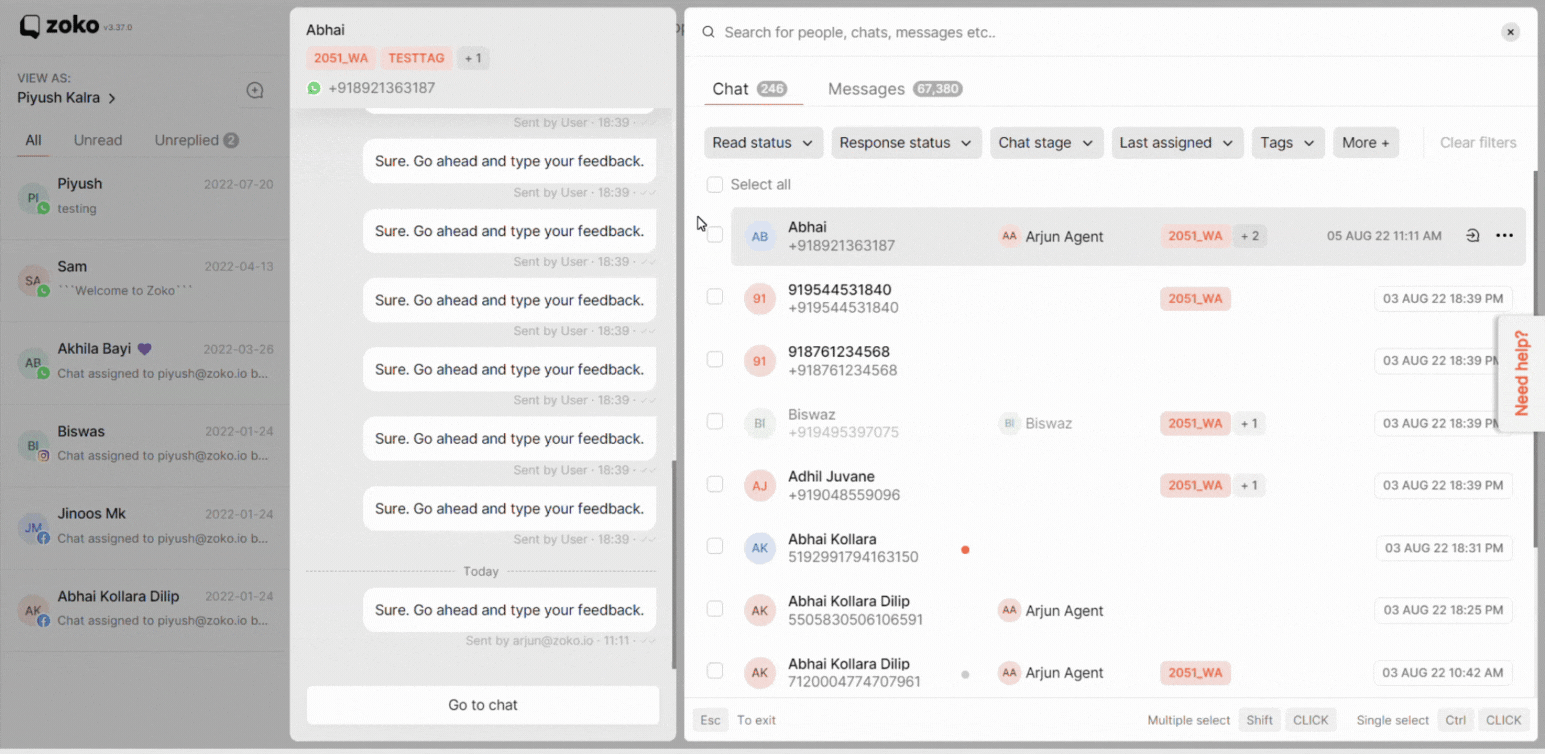Switch to the Messages results tab

[x=894, y=89]
